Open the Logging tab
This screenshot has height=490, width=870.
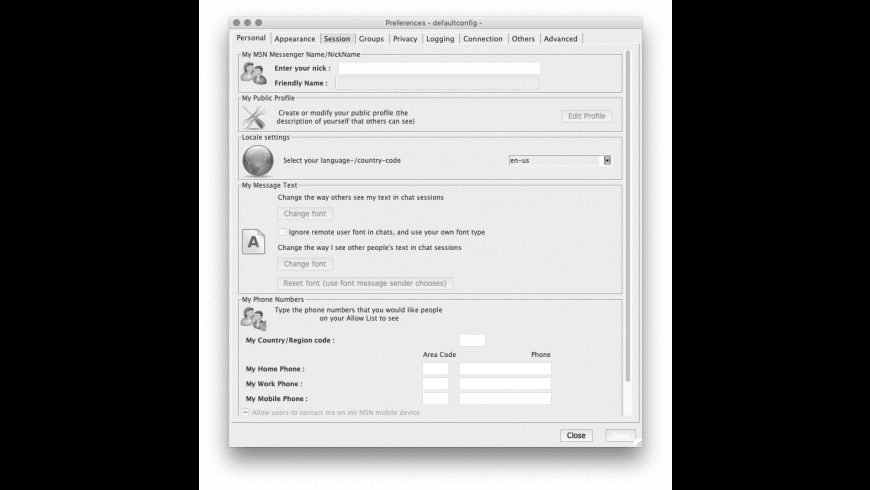pos(440,39)
